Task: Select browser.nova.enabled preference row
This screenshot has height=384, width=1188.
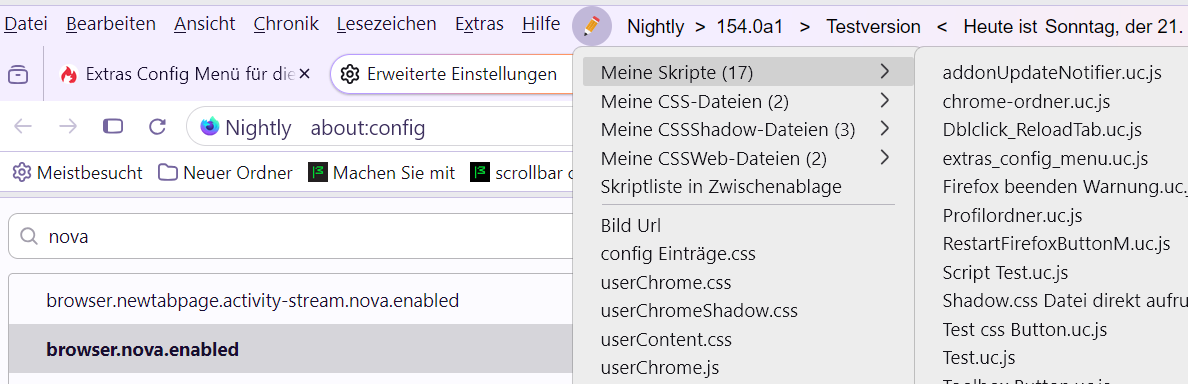Action: pos(292,349)
